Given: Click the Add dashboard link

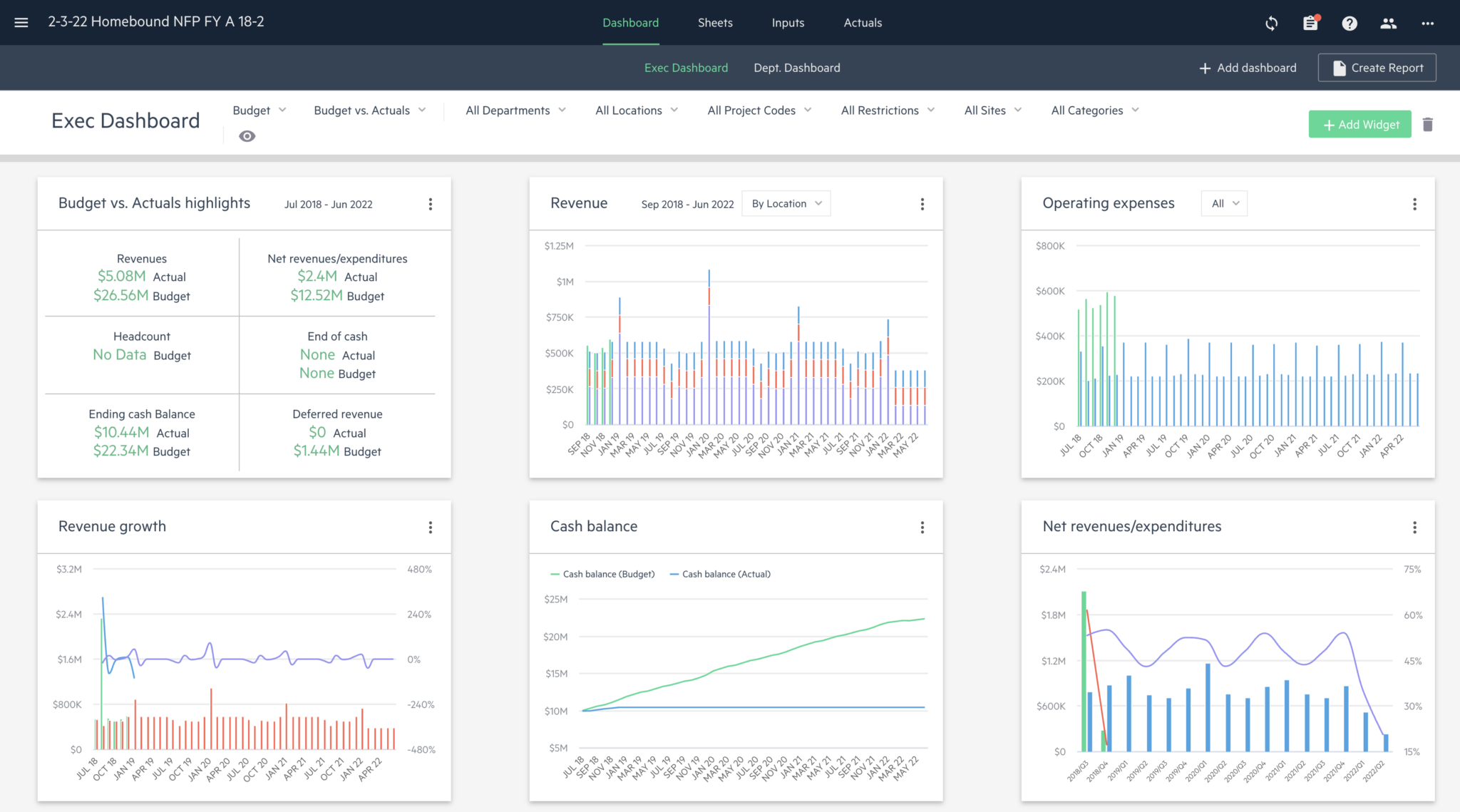Looking at the screenshot, I should 1248,68.
